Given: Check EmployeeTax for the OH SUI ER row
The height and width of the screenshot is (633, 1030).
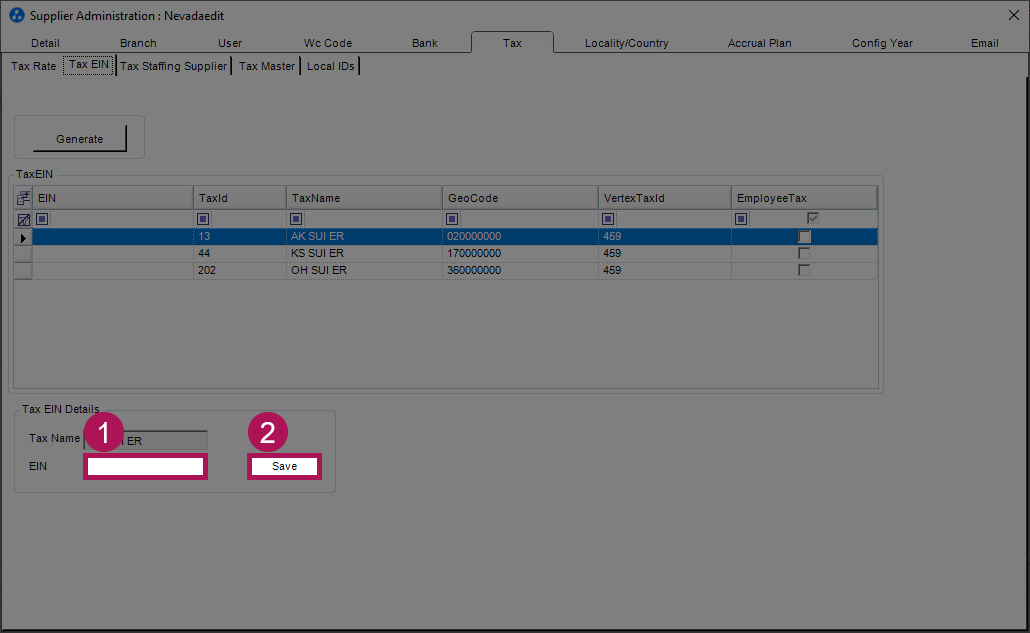Looking at the screenshot, I should coord(804,271).
